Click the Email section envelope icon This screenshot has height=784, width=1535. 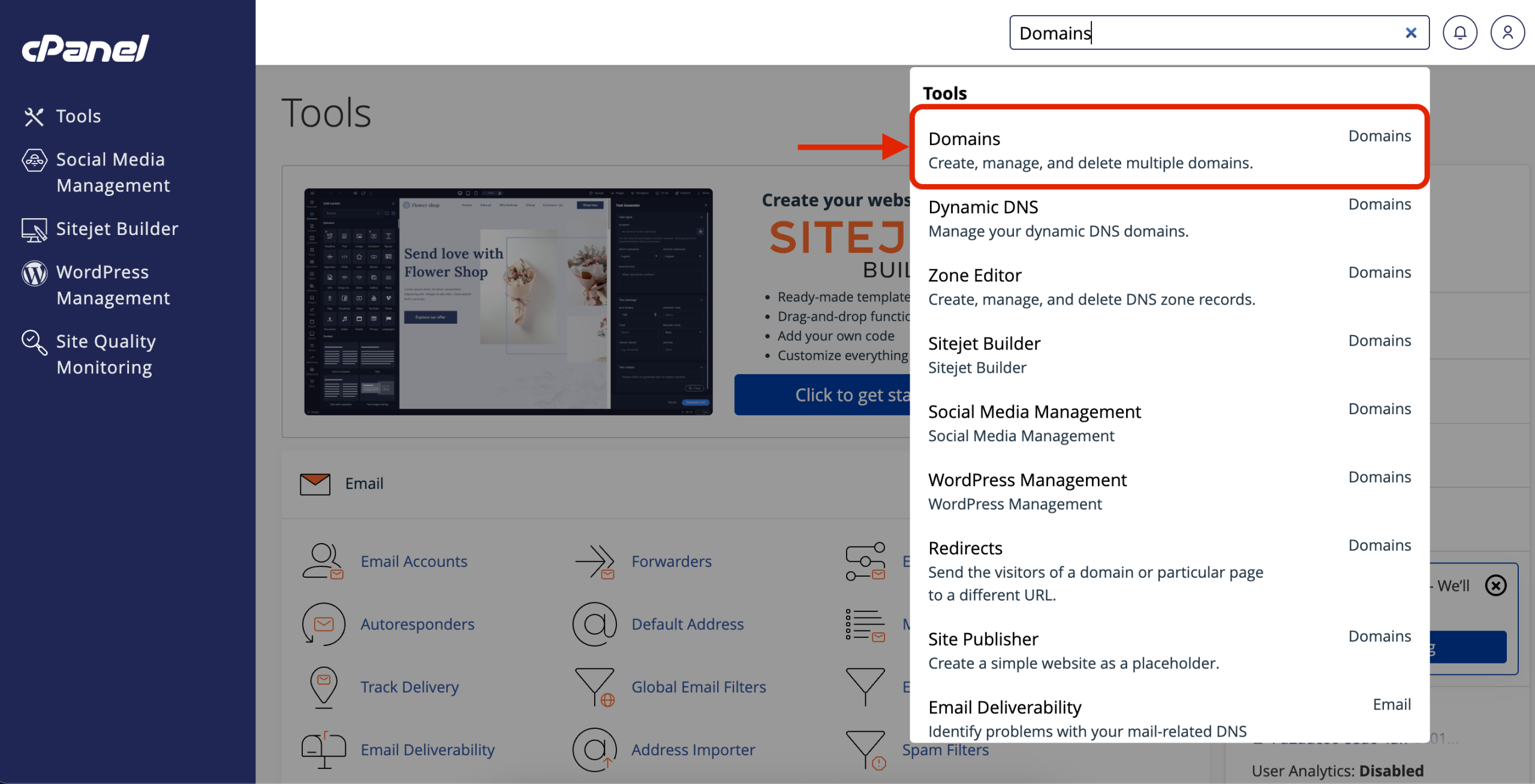coord(315,484)
